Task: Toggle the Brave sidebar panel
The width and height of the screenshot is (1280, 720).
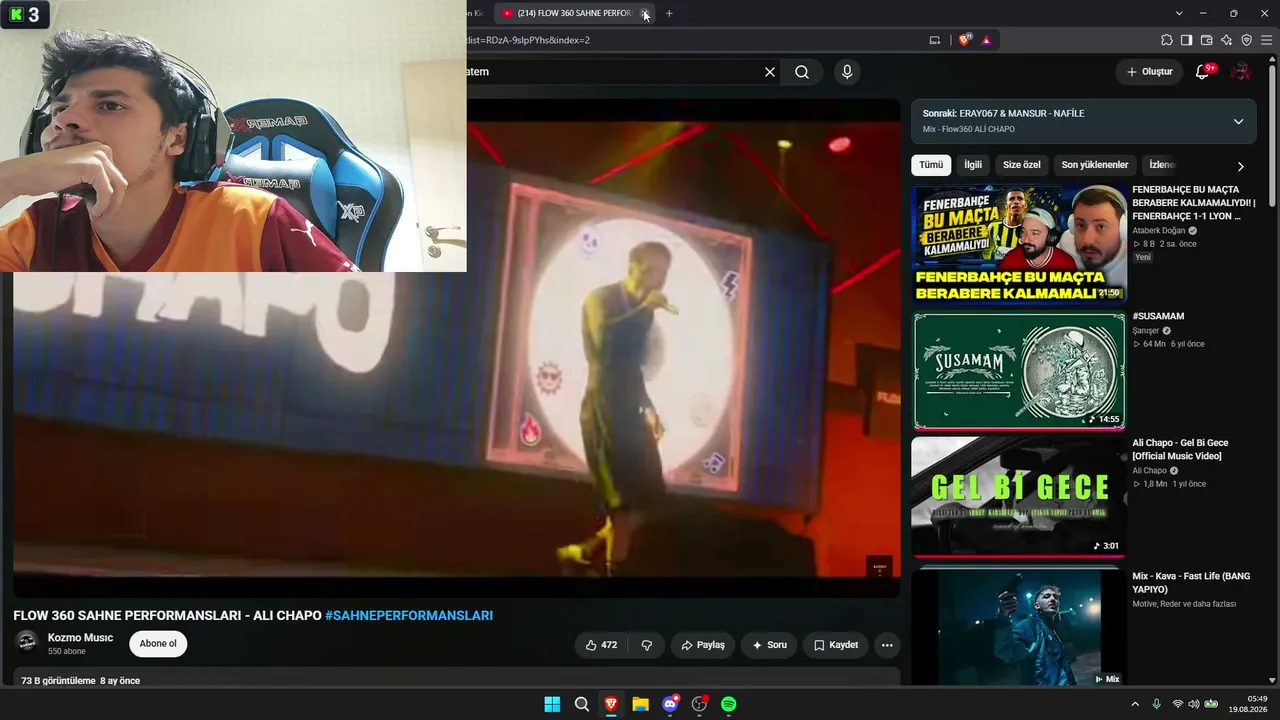Action: [x=1187, y=40]
